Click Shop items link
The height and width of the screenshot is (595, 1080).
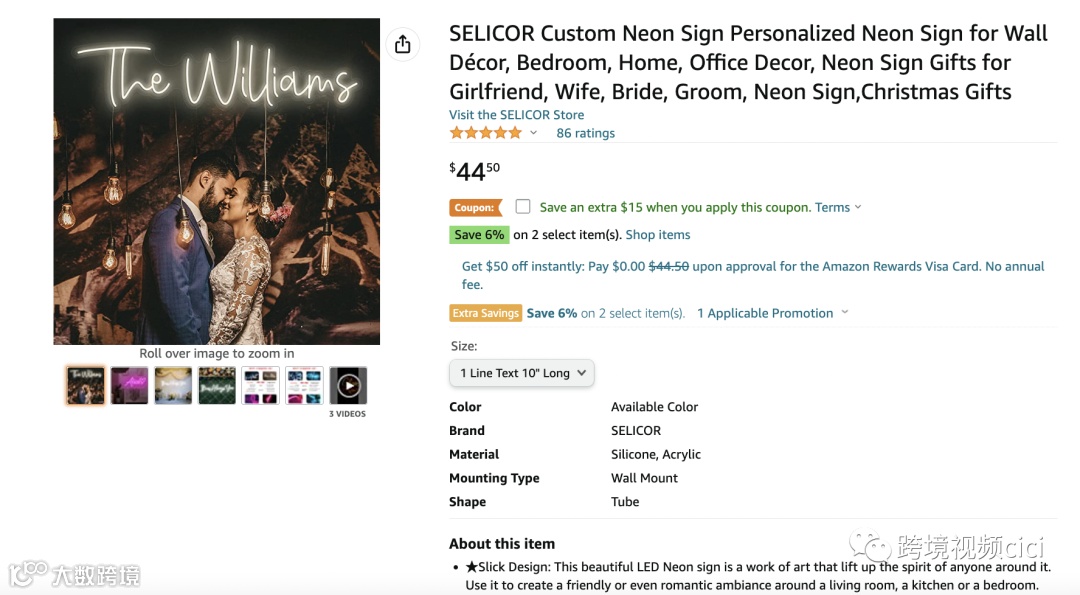point(657,235)
